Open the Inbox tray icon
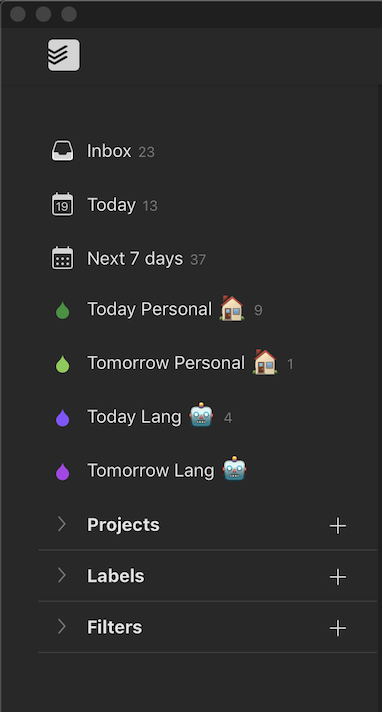The image size is (382, 712). (62, 151)
